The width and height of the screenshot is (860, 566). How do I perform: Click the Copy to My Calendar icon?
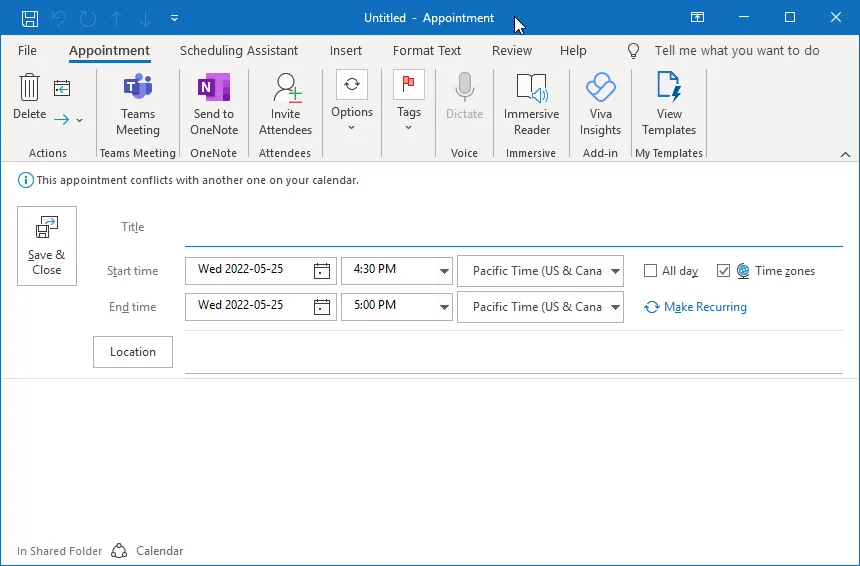(x=62, y=88)
